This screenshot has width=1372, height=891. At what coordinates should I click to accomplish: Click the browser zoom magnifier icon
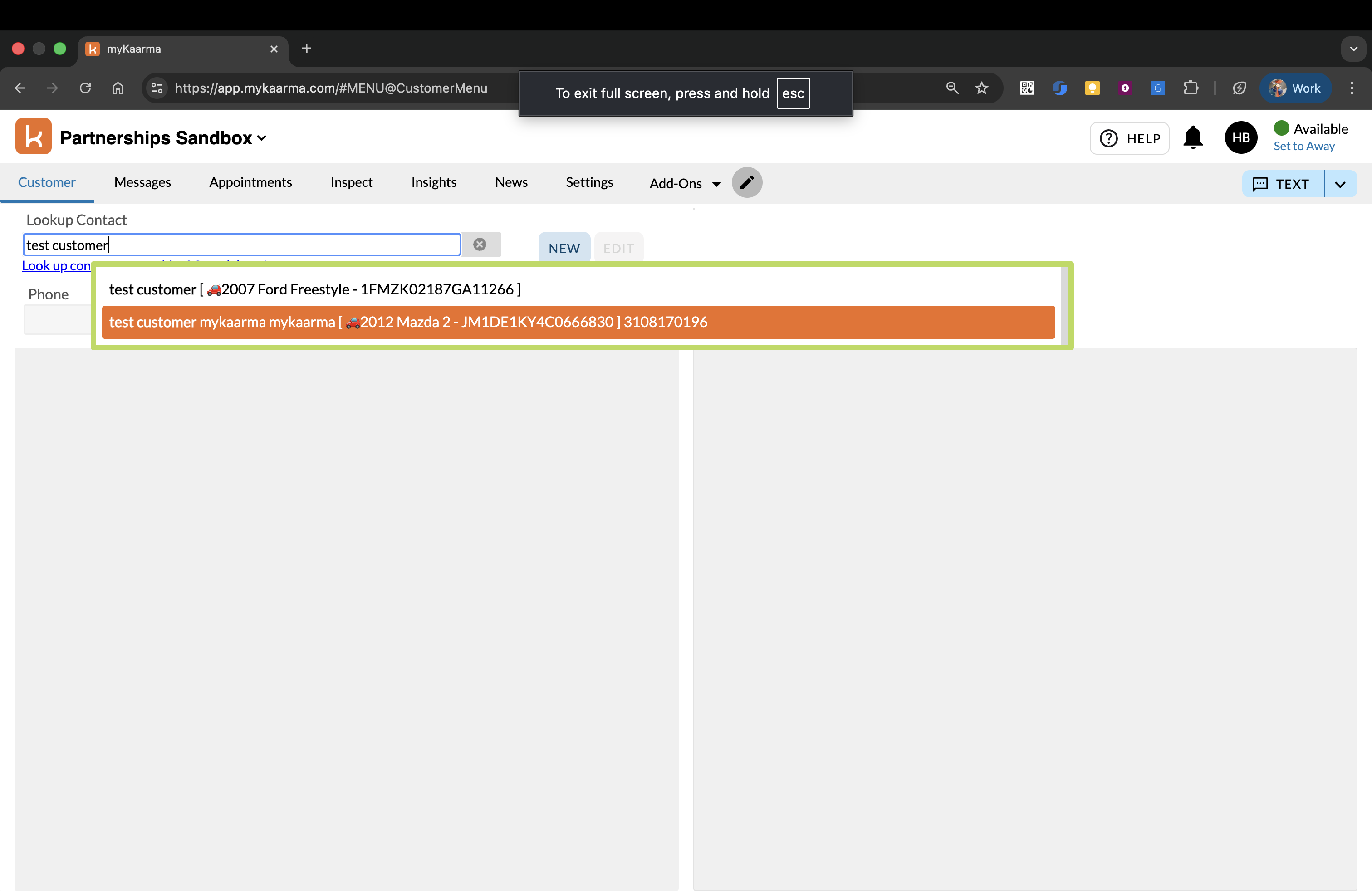coord(952,88)
